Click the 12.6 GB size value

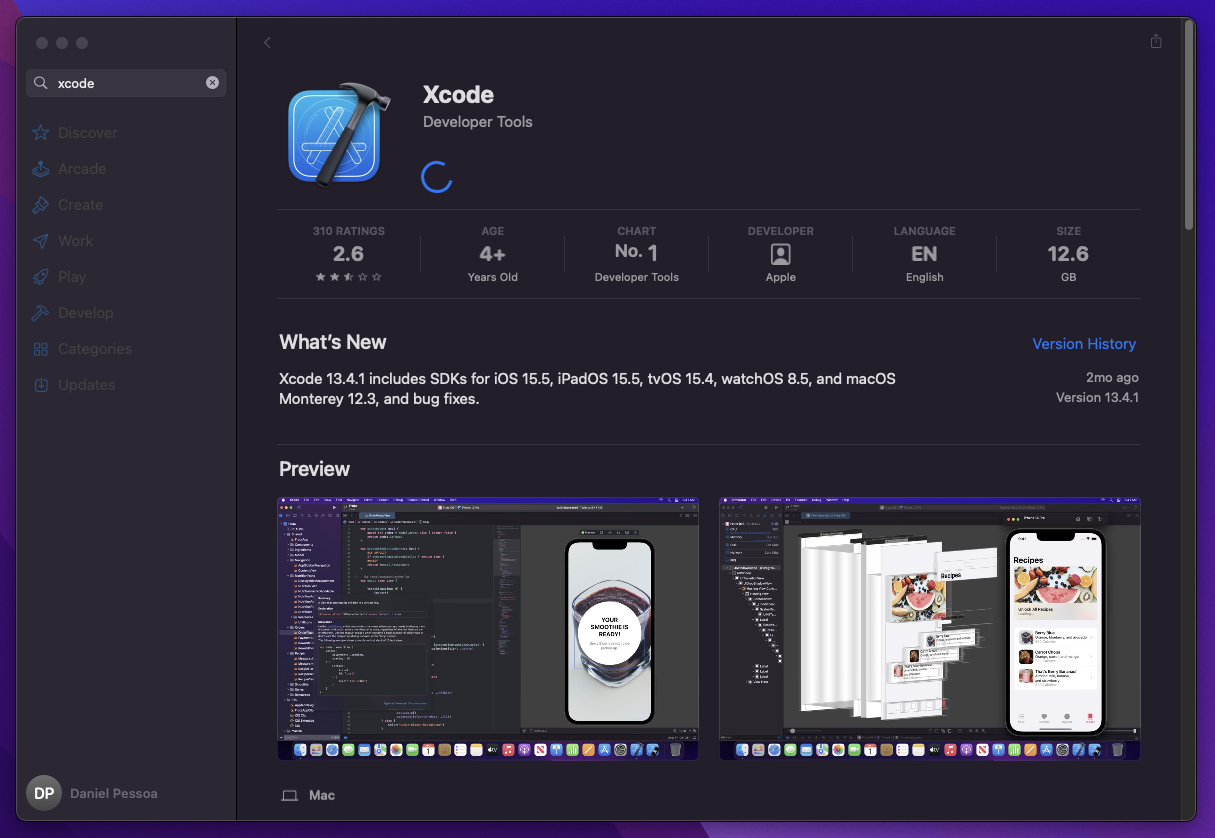[x=1069, y=254]
